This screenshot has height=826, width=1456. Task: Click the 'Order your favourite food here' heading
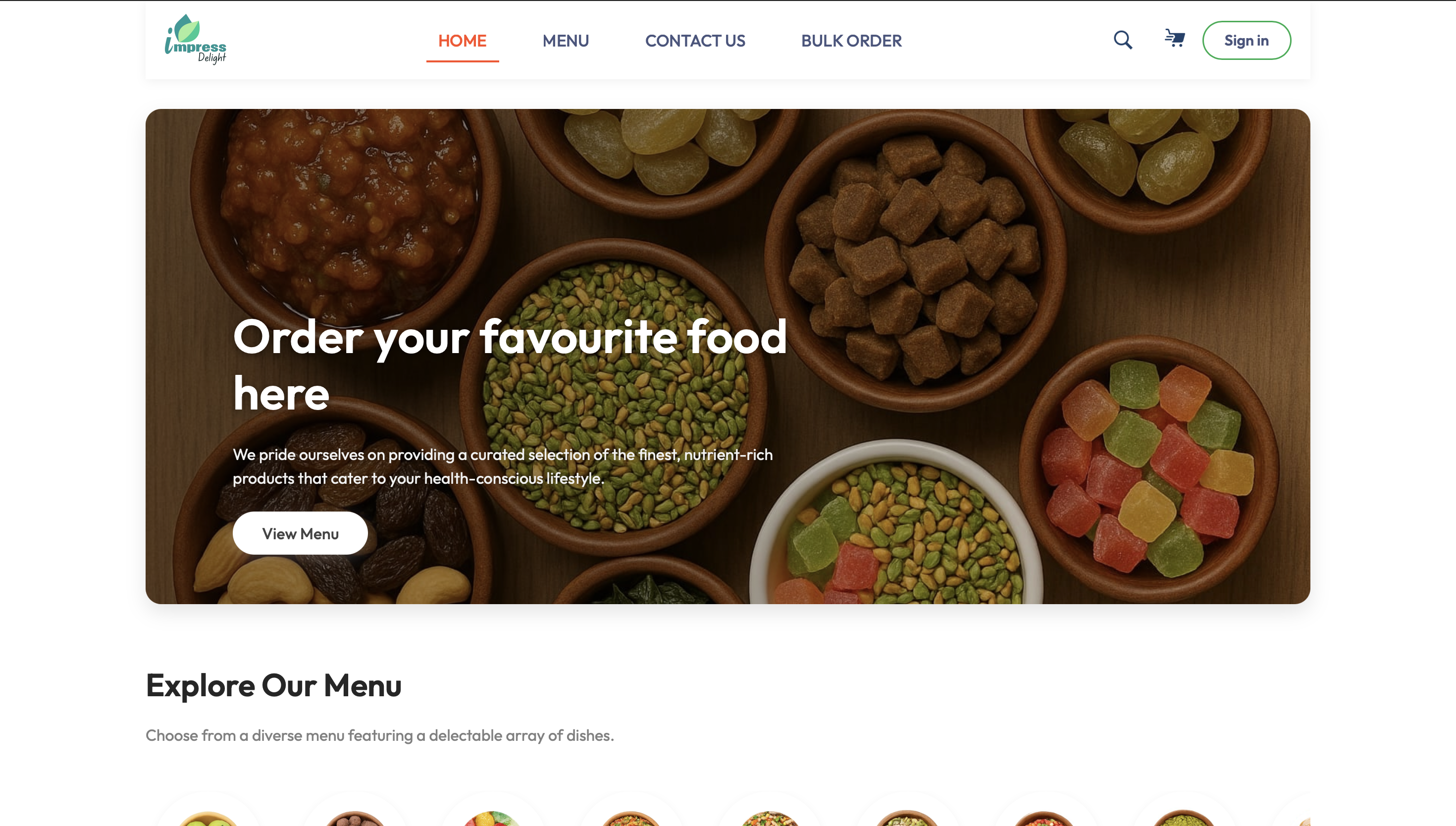(510, 365)
